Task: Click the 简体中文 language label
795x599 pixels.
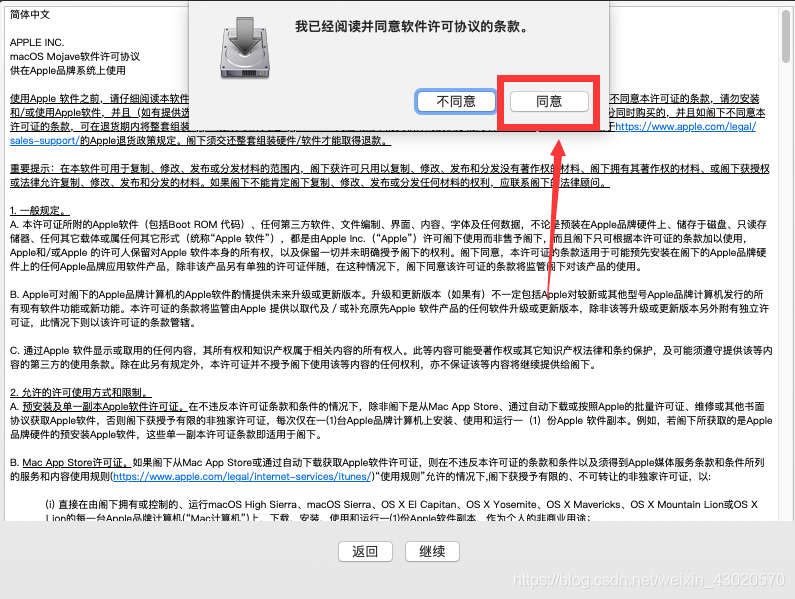Action: 30,15
